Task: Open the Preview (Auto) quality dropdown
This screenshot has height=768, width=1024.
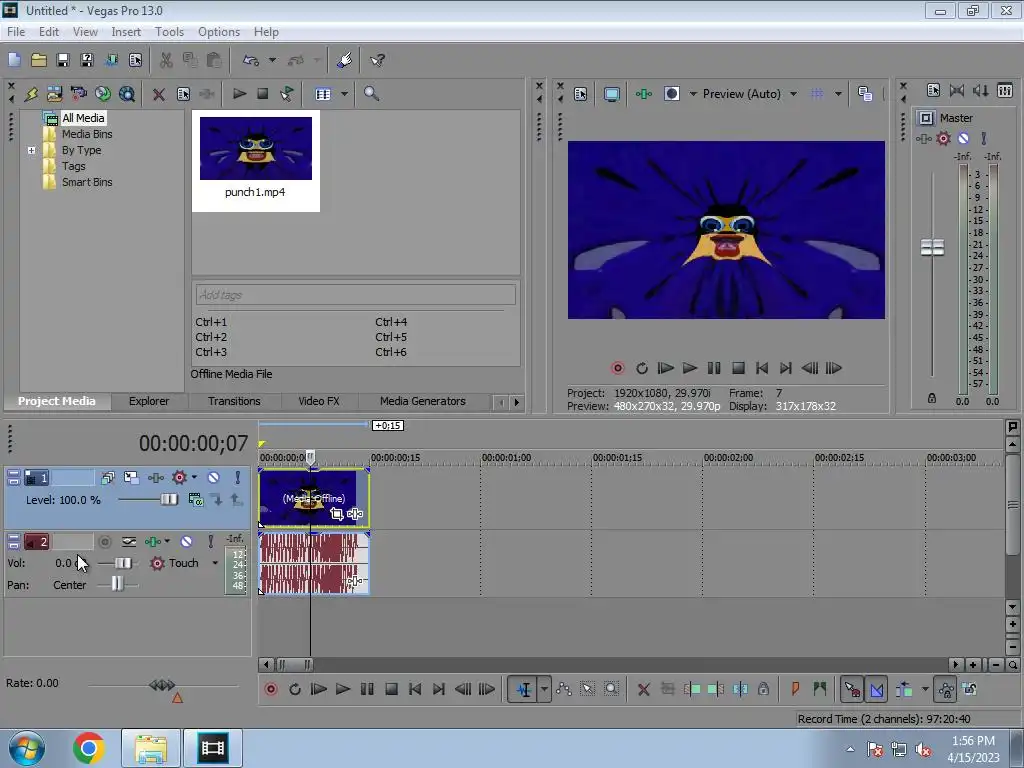Action: pyautogui.click(x=793, y=94)
